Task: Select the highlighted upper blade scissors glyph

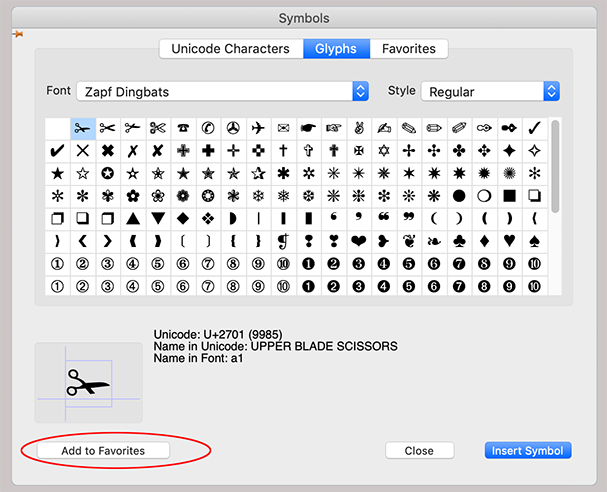Action: [83, 128]
